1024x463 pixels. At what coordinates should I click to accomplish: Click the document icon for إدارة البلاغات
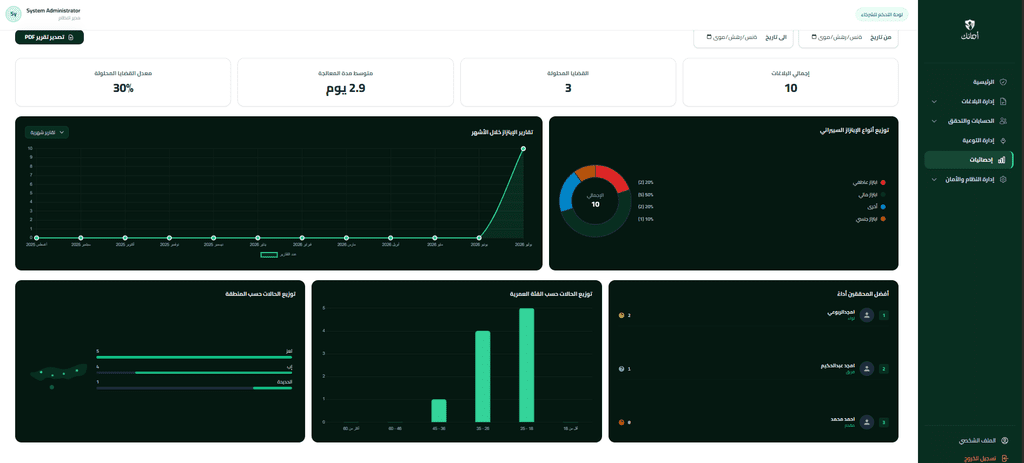1004,102
